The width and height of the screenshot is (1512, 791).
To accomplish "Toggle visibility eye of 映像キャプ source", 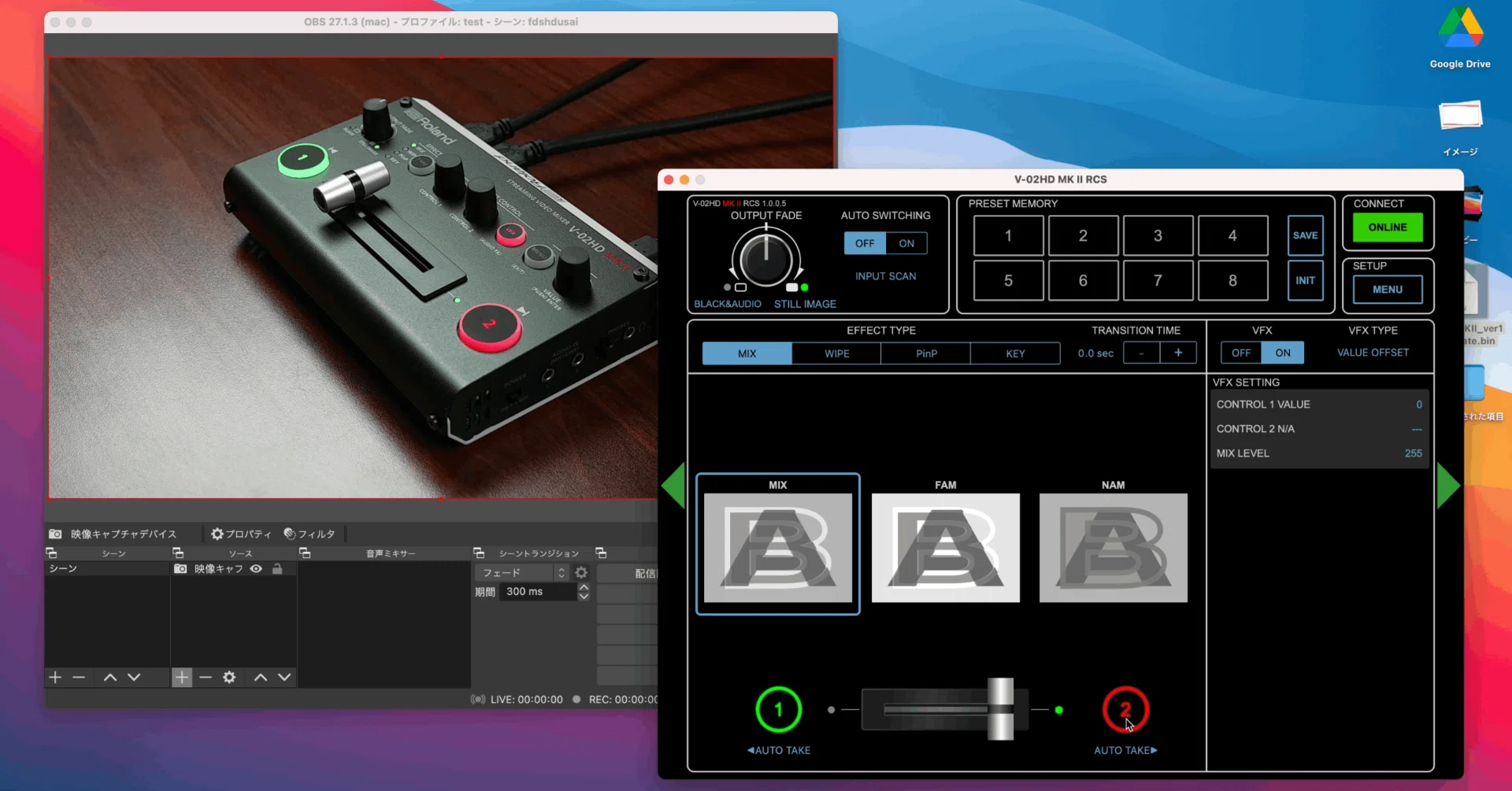I will pyautogui.click(x=256, y=568).
